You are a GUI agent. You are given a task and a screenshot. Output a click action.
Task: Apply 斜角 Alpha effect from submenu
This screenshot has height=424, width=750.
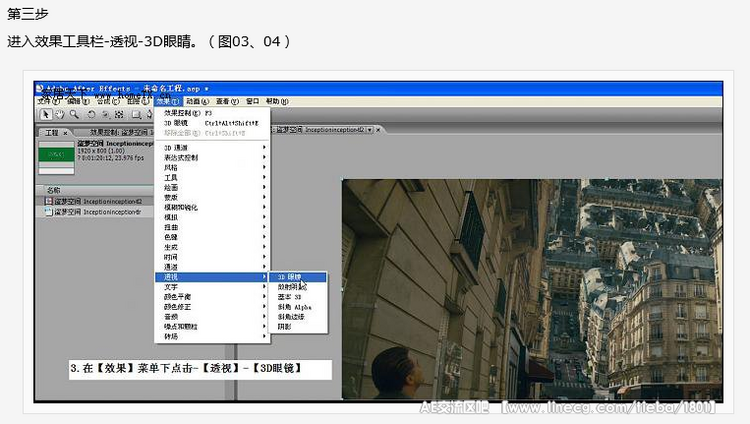click(x=298, y=307)
